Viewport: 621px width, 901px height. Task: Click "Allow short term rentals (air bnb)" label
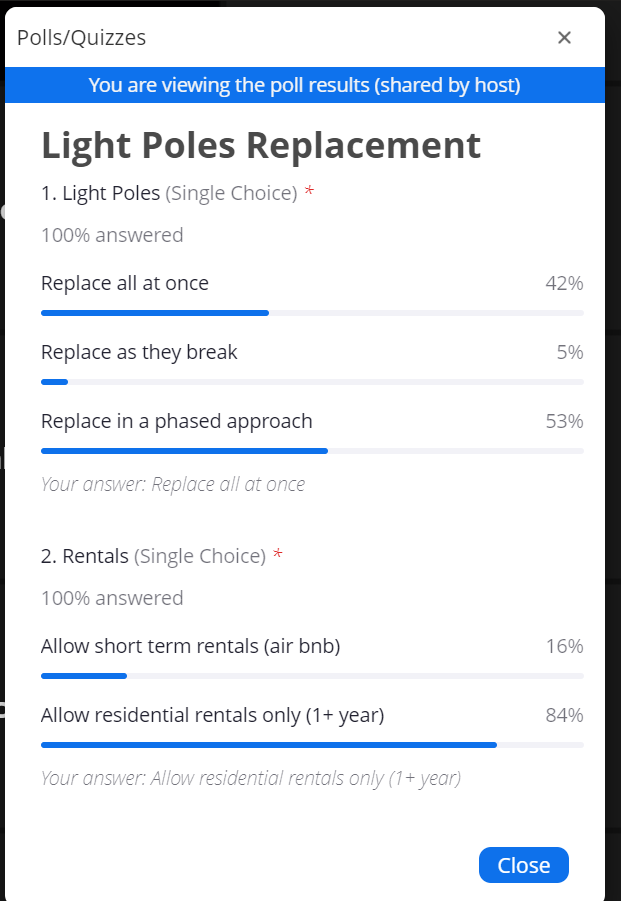[x=190, y=646]
